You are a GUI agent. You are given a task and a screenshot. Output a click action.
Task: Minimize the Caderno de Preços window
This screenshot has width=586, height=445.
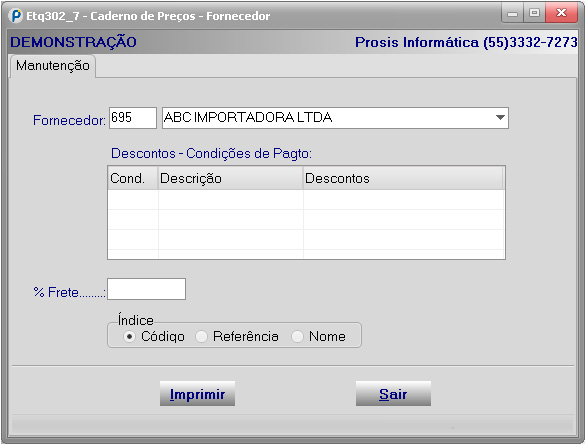[x=512, y=13]
